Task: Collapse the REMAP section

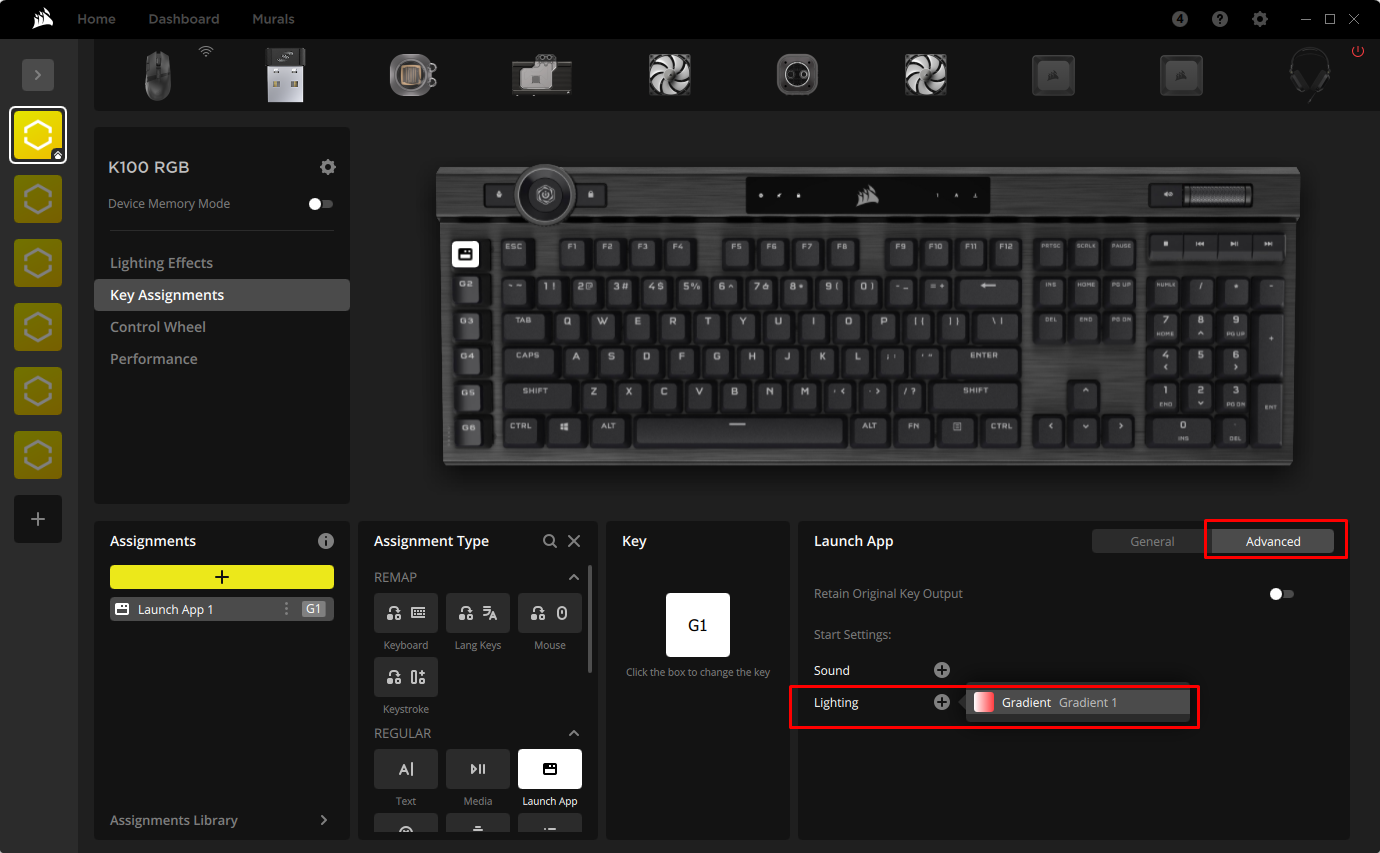Action: pyautogui.click(x=573, y=577)
